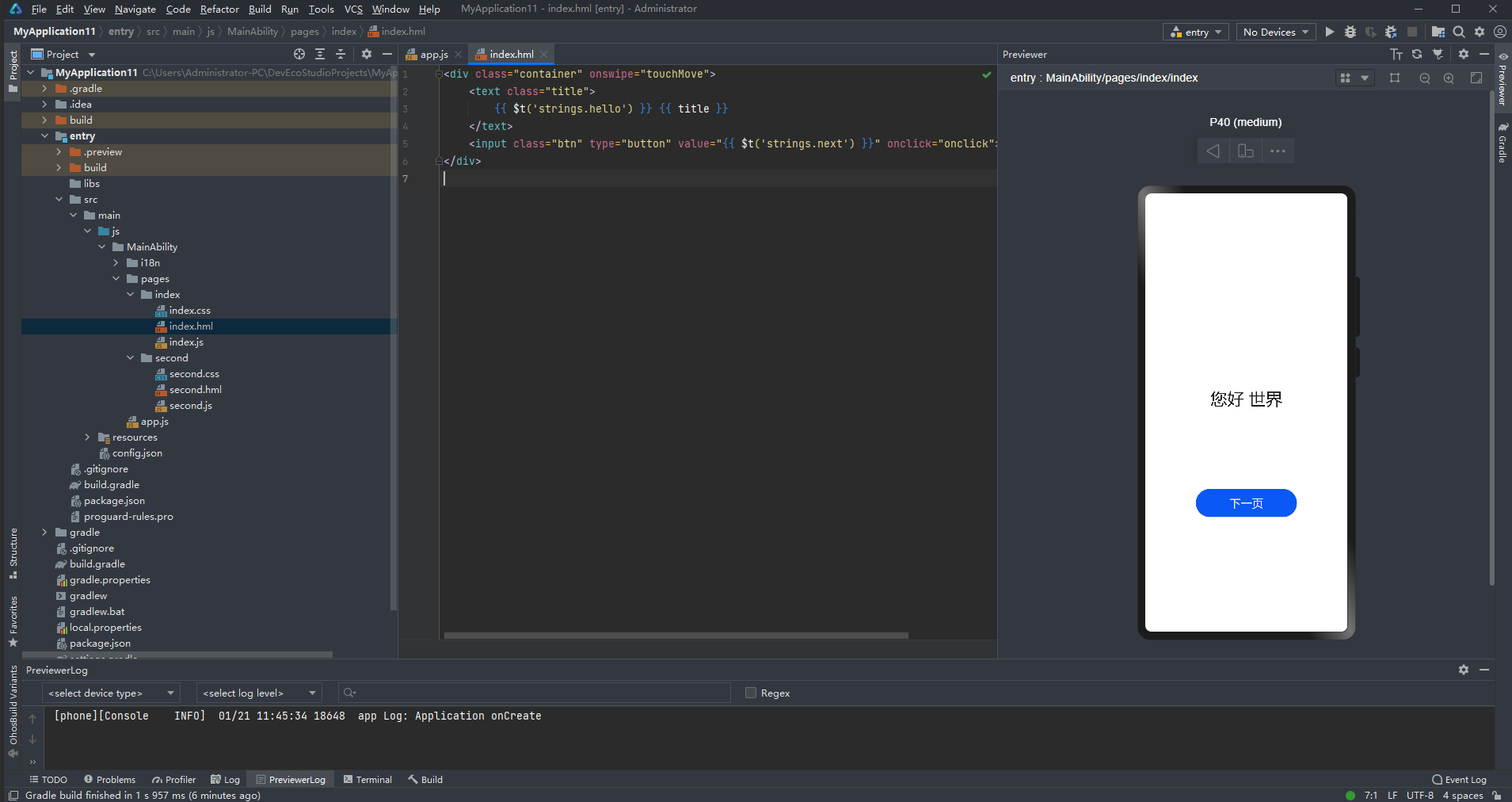Collapse the second folder
Viewport: 1512px width, 802px height.
click(x=130, y=358)
